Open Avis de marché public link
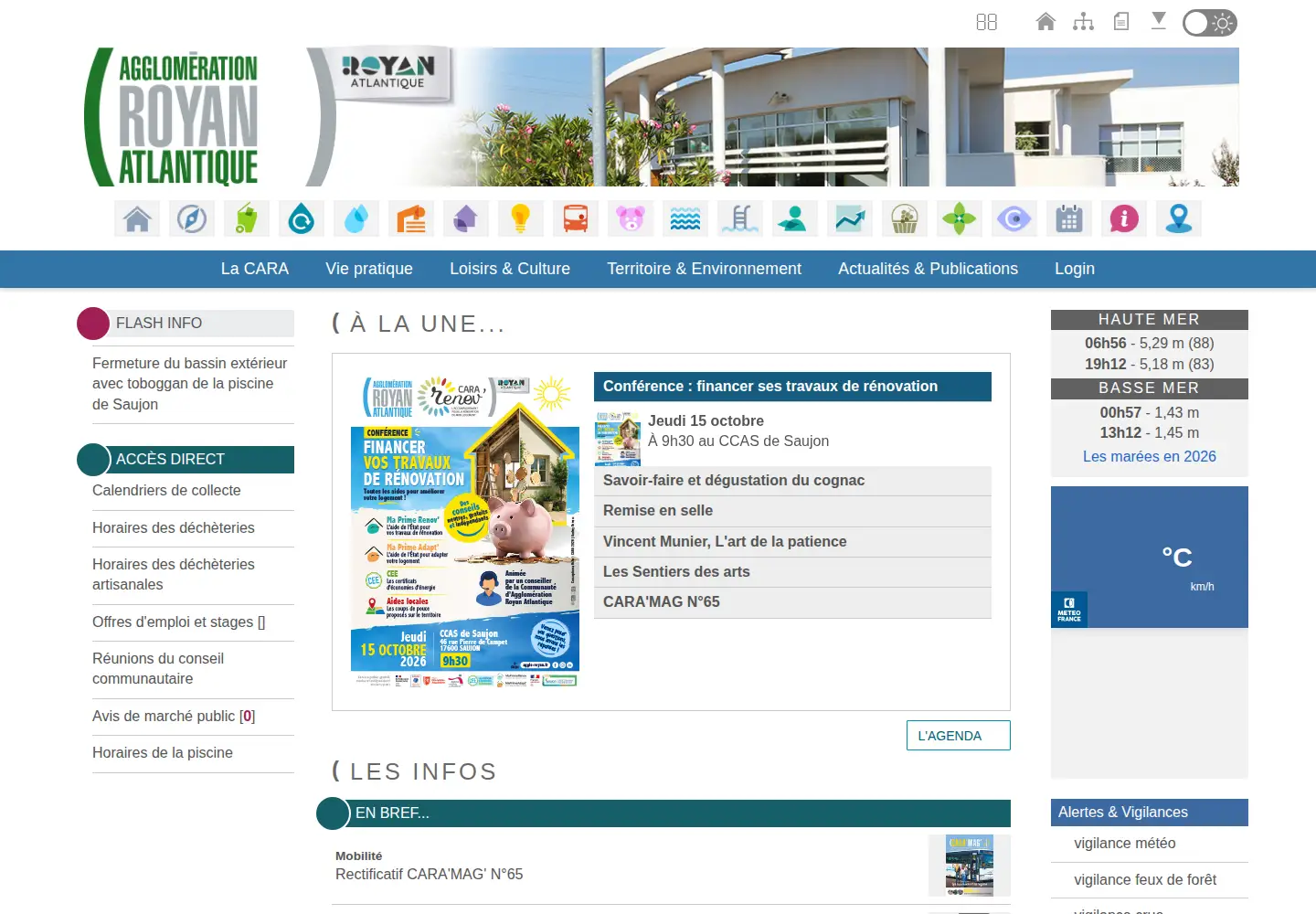The image size is (1316, 914). click(x=174, y=717)
